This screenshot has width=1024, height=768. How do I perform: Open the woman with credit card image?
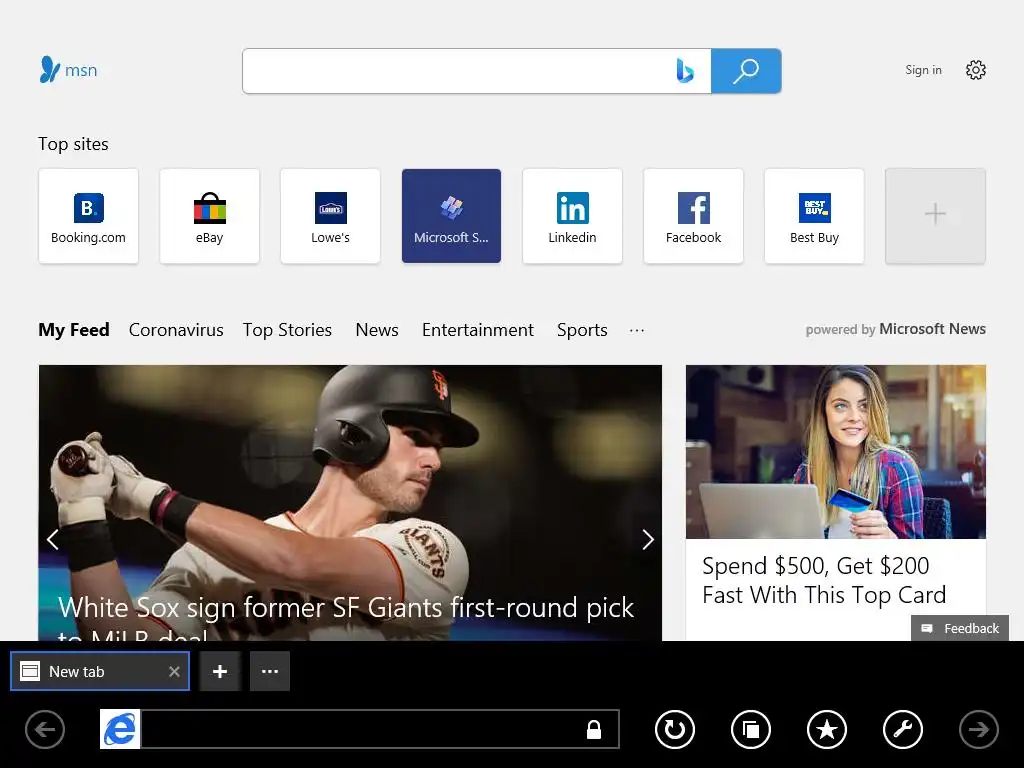pyautogui.click(x=836, y=452)
